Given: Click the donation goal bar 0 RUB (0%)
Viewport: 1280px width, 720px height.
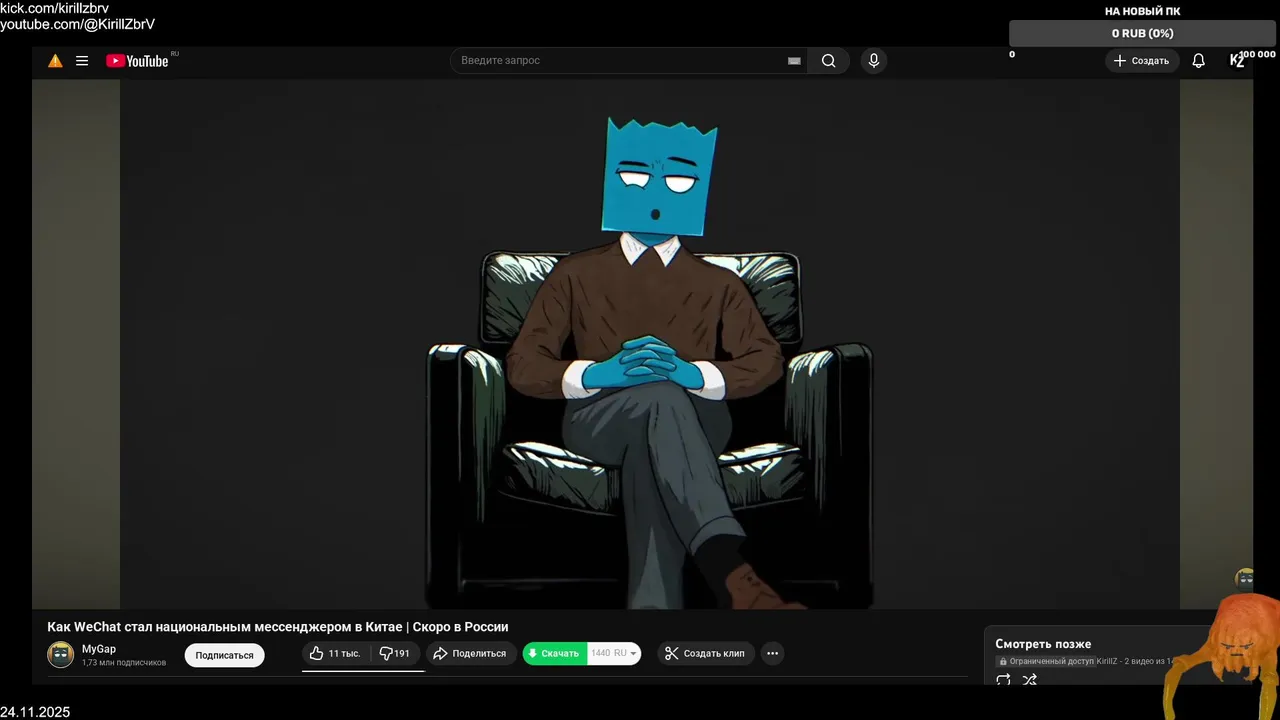Looking at the screenshot, I should pyautogui.click(x=1142, y=33).
